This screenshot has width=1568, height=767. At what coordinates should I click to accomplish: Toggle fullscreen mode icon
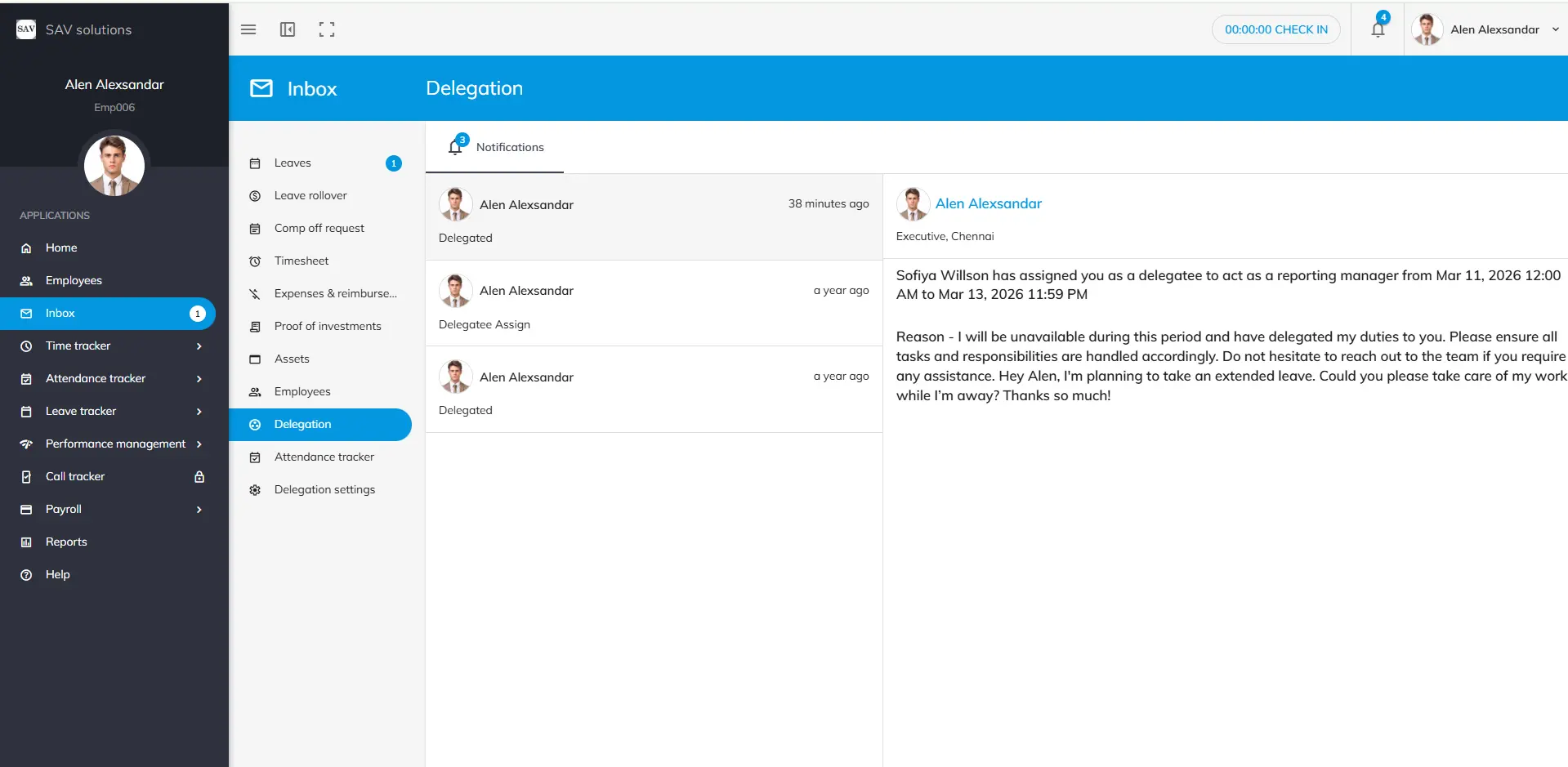(x=327, y=29)
